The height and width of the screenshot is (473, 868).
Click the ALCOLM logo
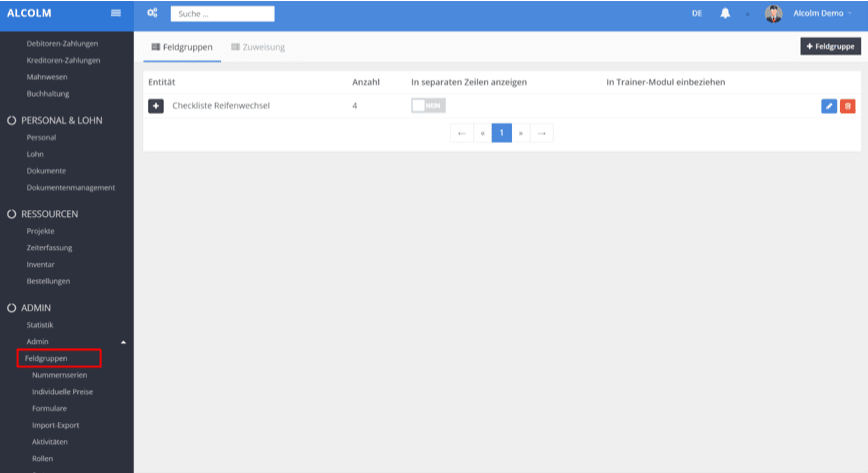pyautogui.click(x=29, y=13)
